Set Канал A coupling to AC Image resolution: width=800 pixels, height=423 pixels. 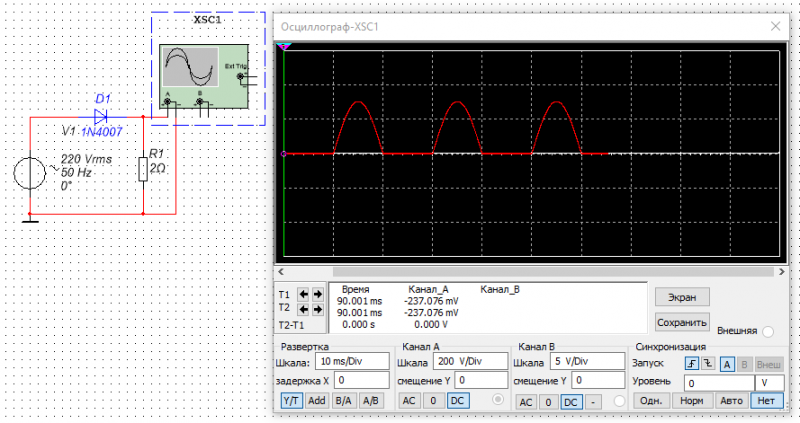(409, 401)
